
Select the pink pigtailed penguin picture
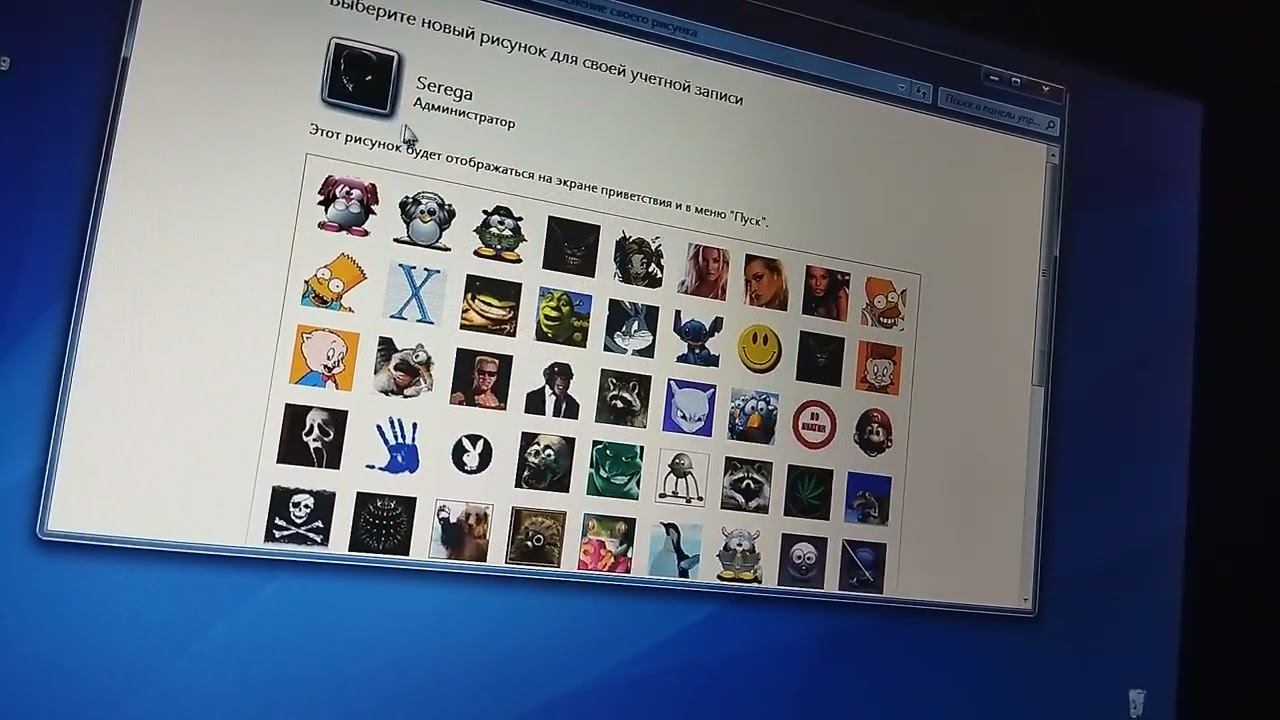(347, 204)
